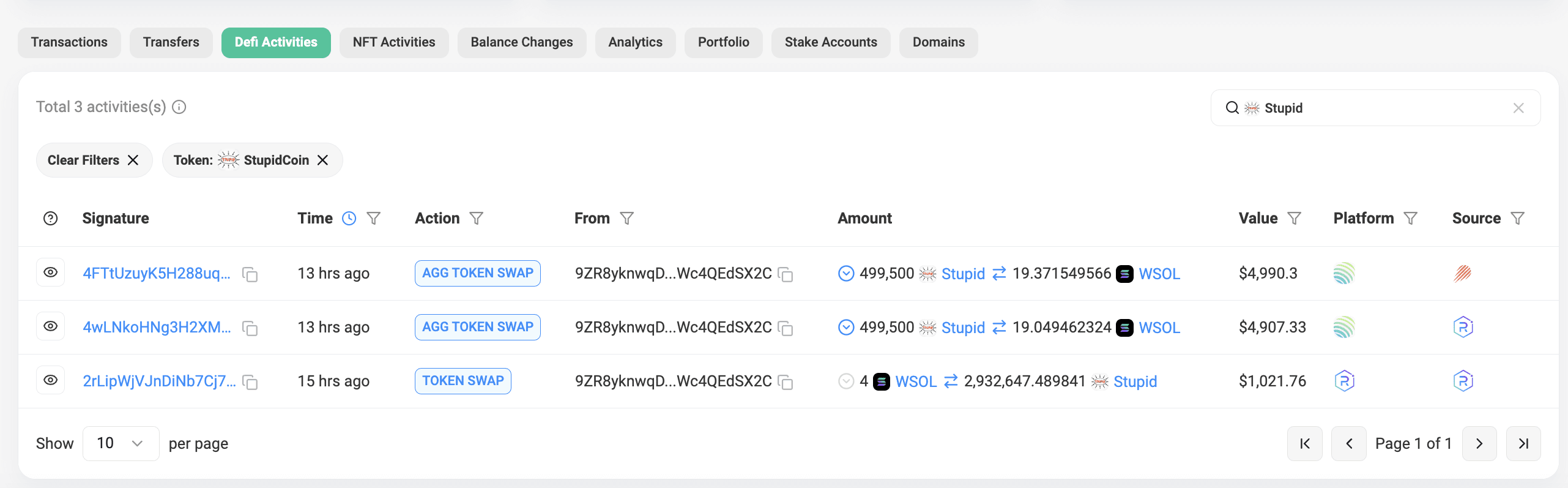Copy the From address in the first row

[785, 274]
